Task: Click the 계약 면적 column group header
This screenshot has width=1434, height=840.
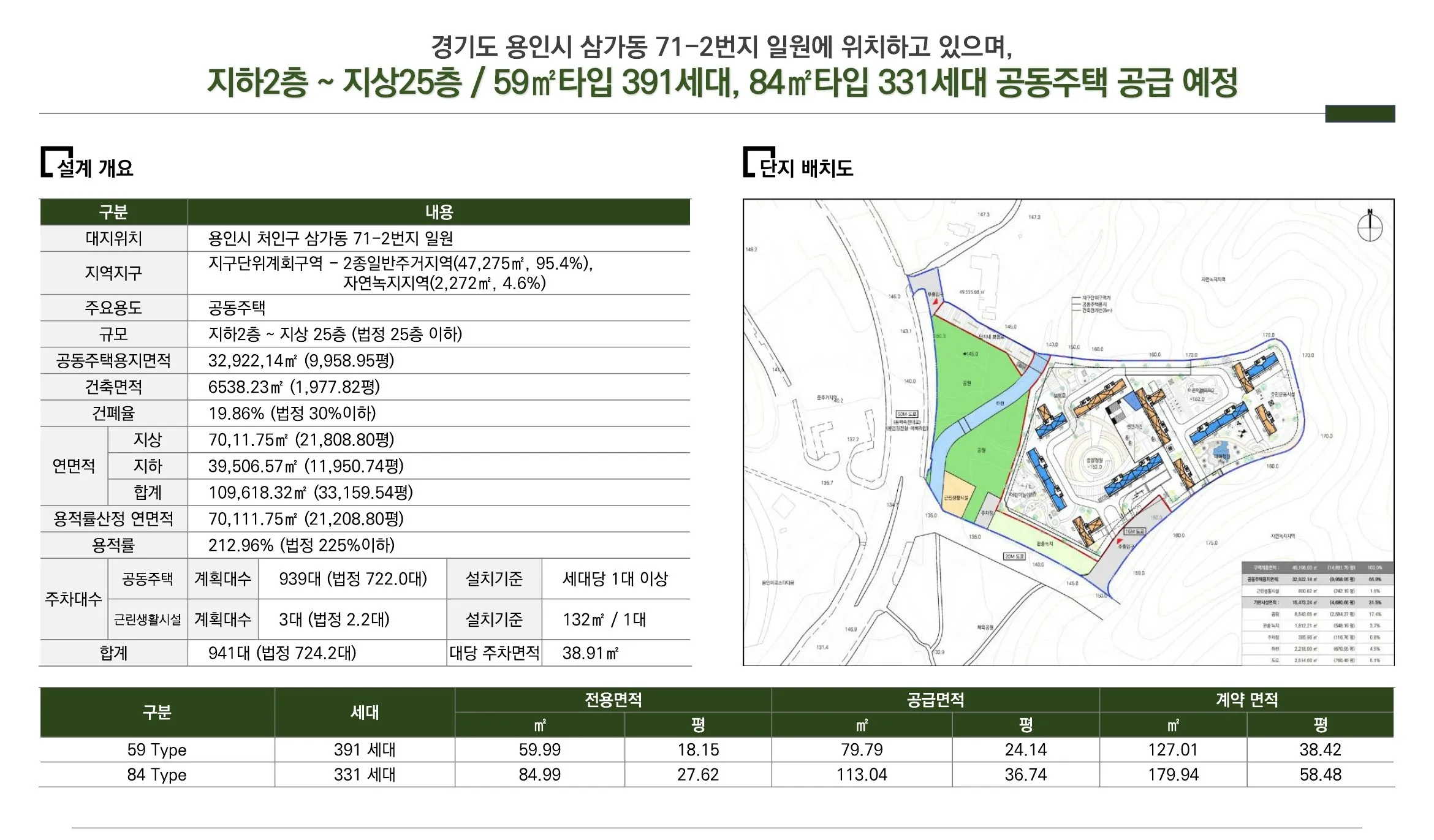Action: [1246, 700]
